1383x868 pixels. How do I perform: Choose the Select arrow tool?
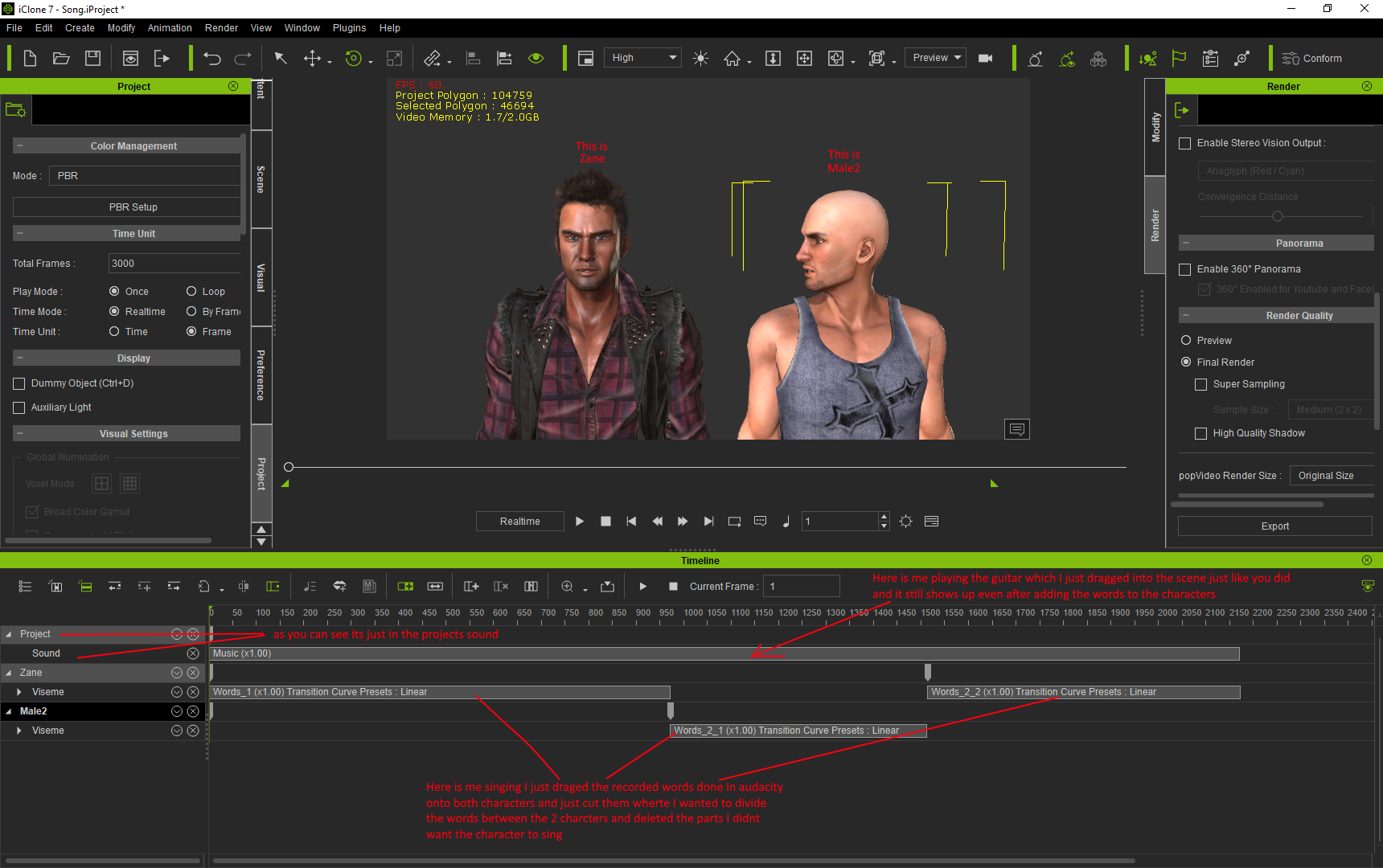coord(281,58)
